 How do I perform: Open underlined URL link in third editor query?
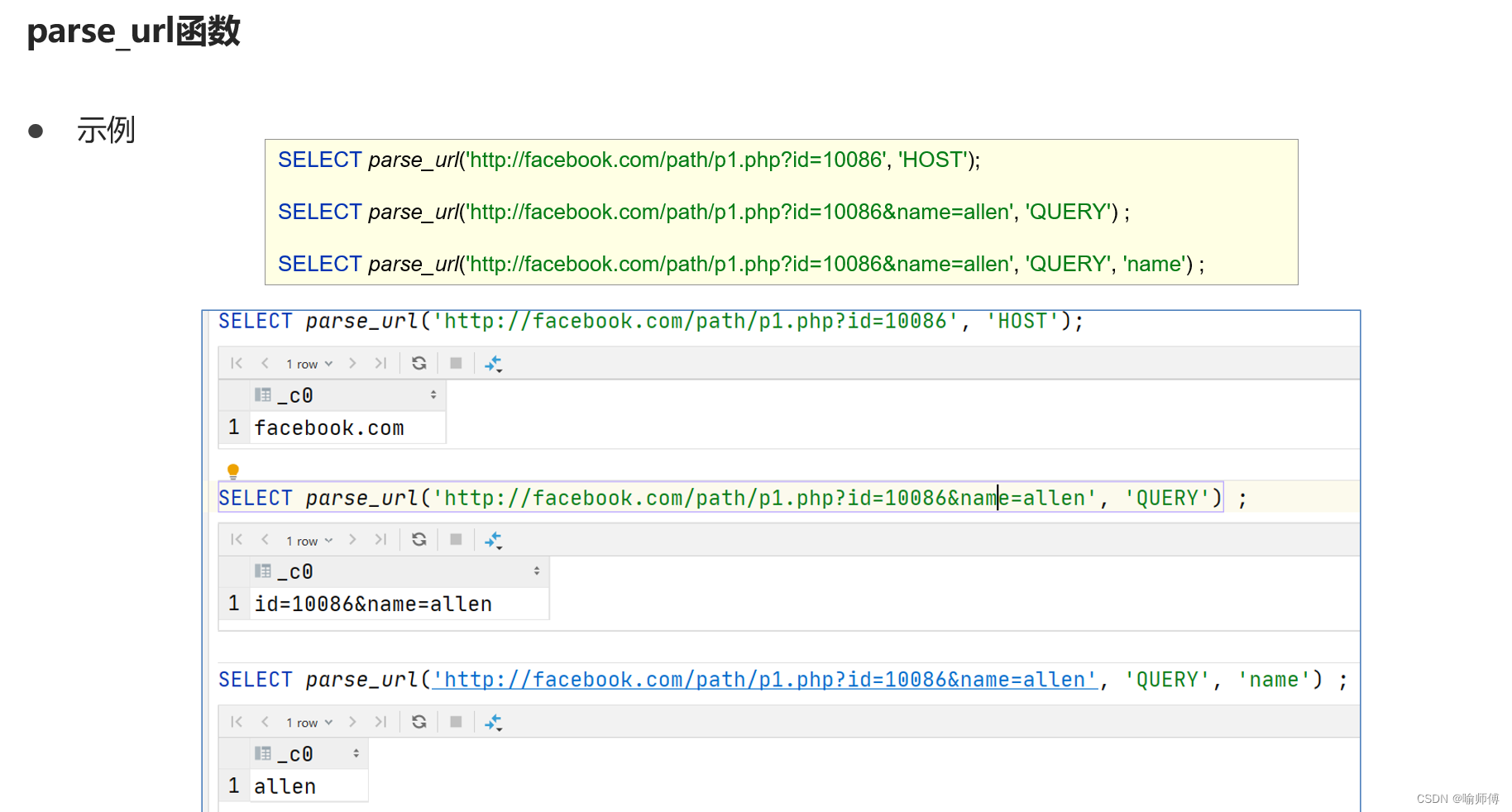pos(765,680)
